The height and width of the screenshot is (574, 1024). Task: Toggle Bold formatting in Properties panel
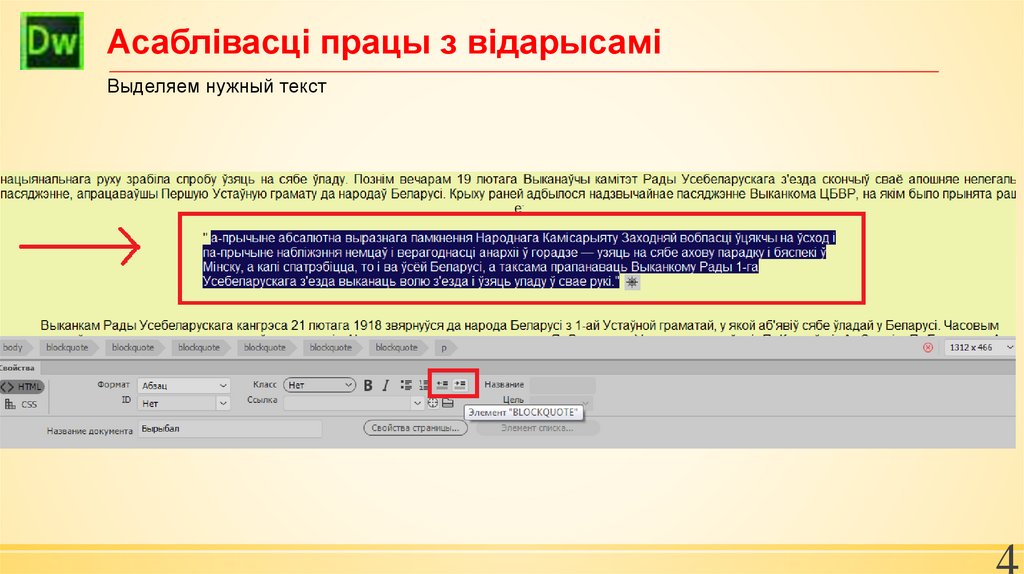[368, 385]
